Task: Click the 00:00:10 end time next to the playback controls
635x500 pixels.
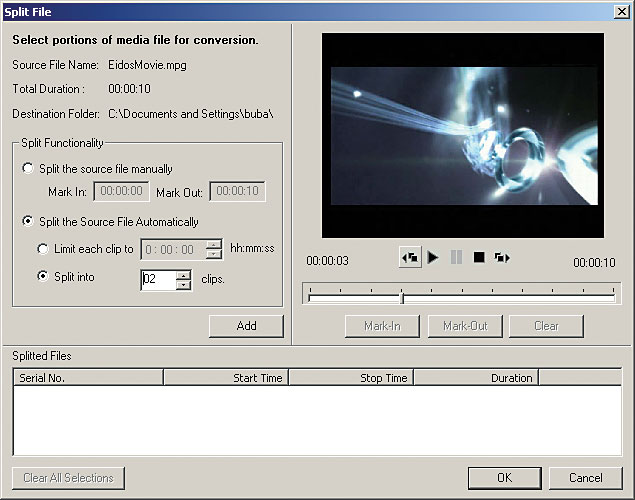Action: (x=594, y=262)
